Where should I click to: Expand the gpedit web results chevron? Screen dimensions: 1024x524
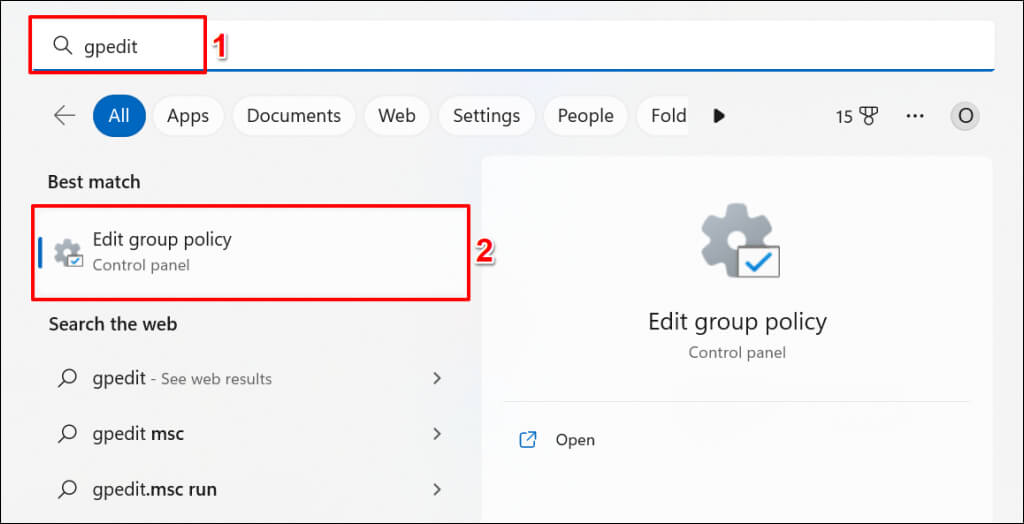(437, 378)
